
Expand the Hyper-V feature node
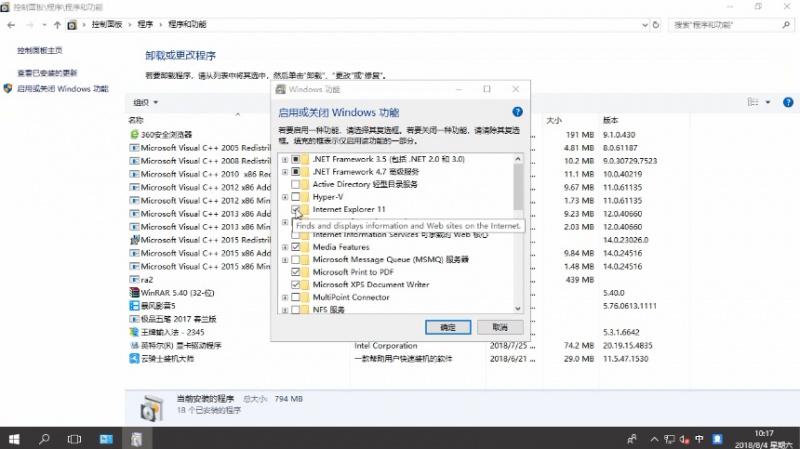pos(285,197)
